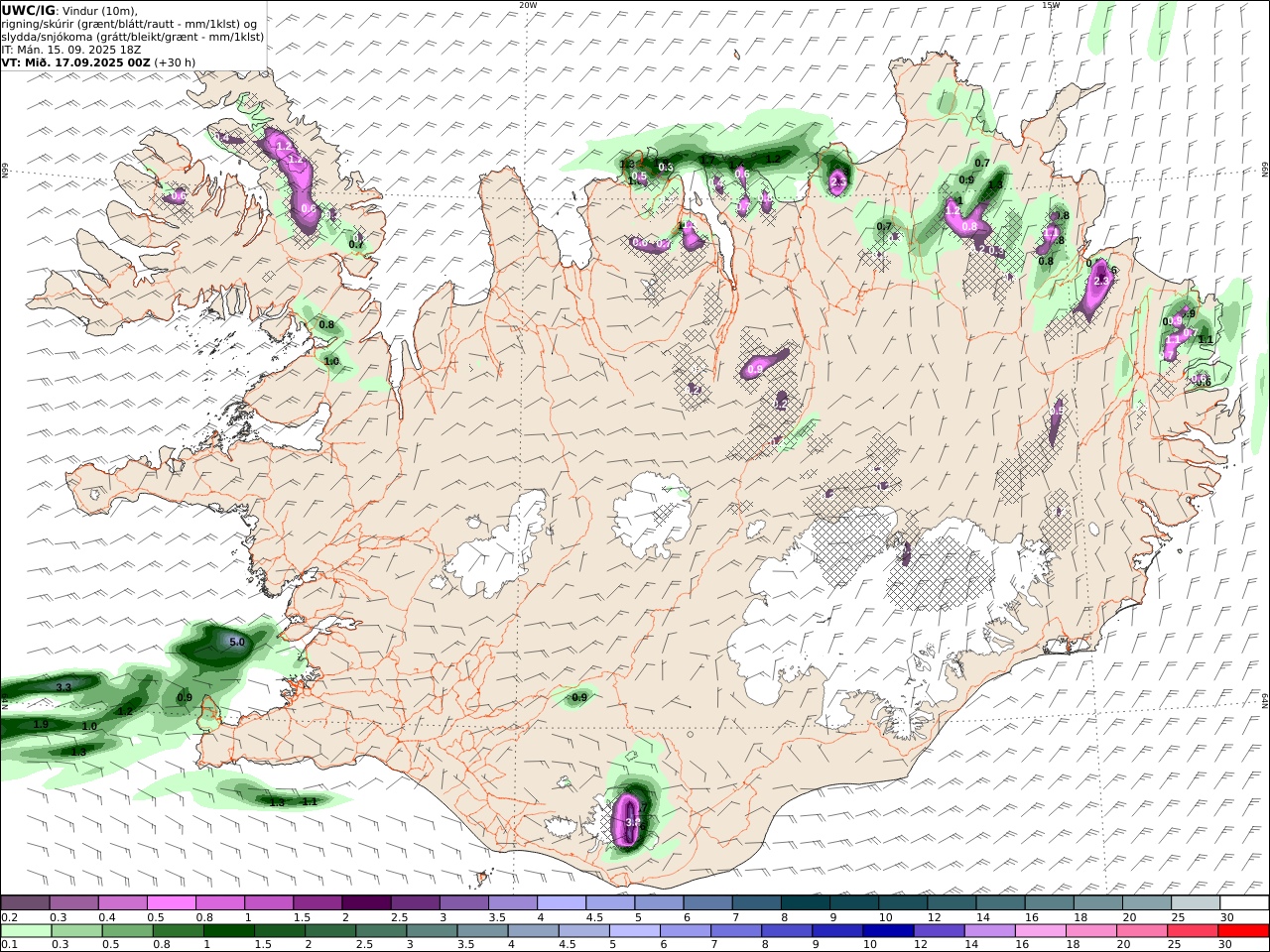Click the '0.1' label in lower legend
Image resolution: width=1270 pixels, height=952 pixels.
(9, 945)
